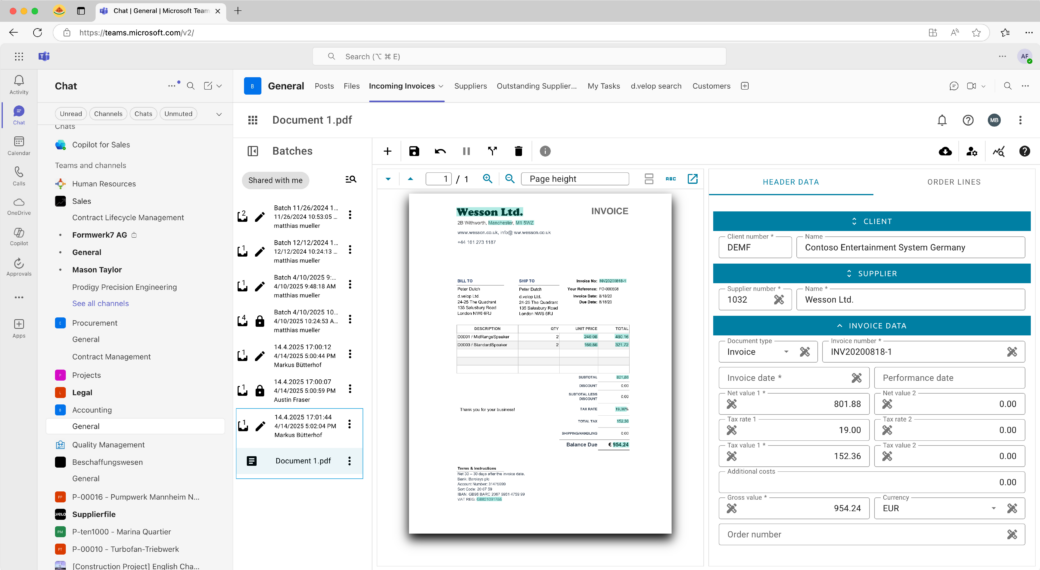Image resolution: width=1040 pixels, height=570 pixels.
Task: Search batches with the list search icon
Action: [351, 179]
